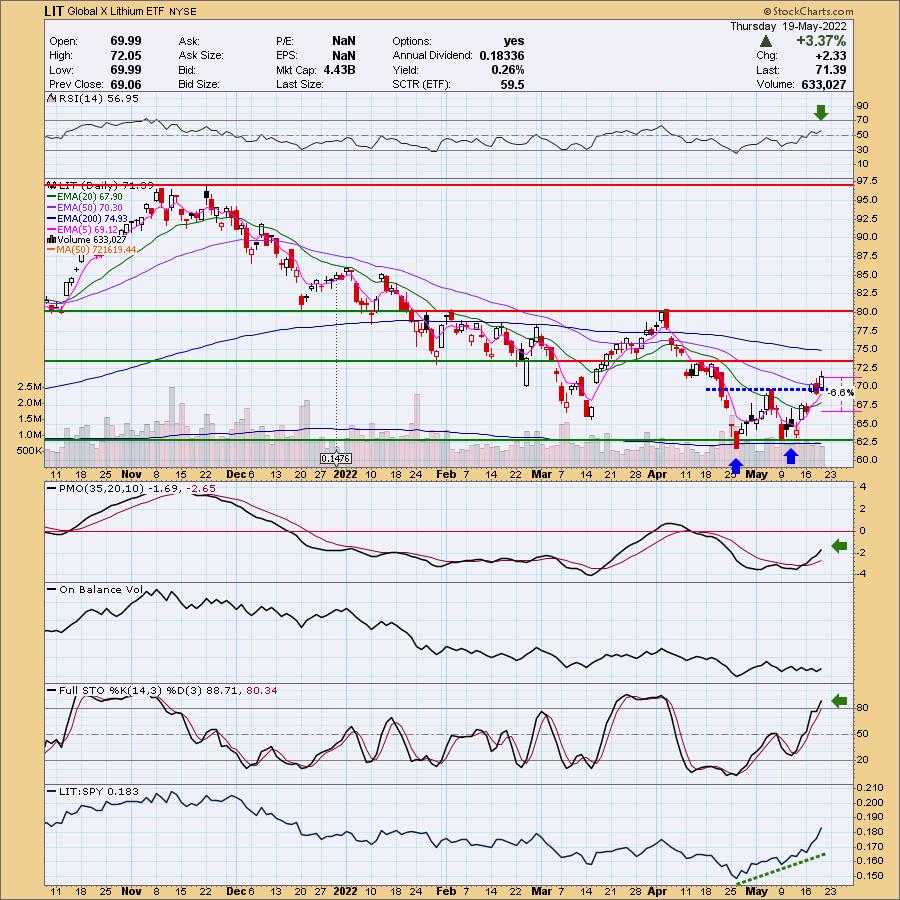Click the High value 72.05
Viewport: 900px width, 900px height.
[x=126, y=56]
